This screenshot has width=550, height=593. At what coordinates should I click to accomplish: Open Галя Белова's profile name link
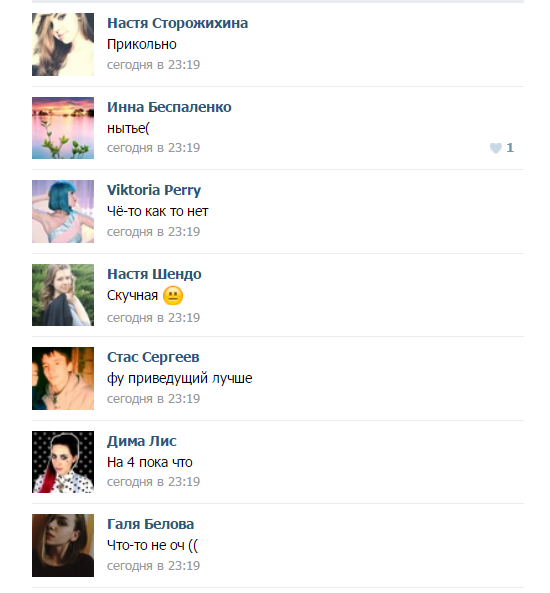point(150,525)
